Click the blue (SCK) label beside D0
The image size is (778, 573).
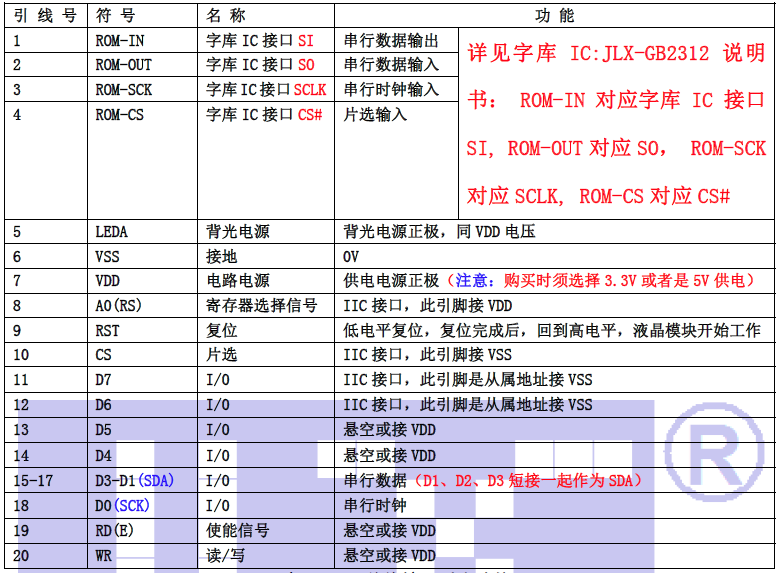click(x=132, y=506)
